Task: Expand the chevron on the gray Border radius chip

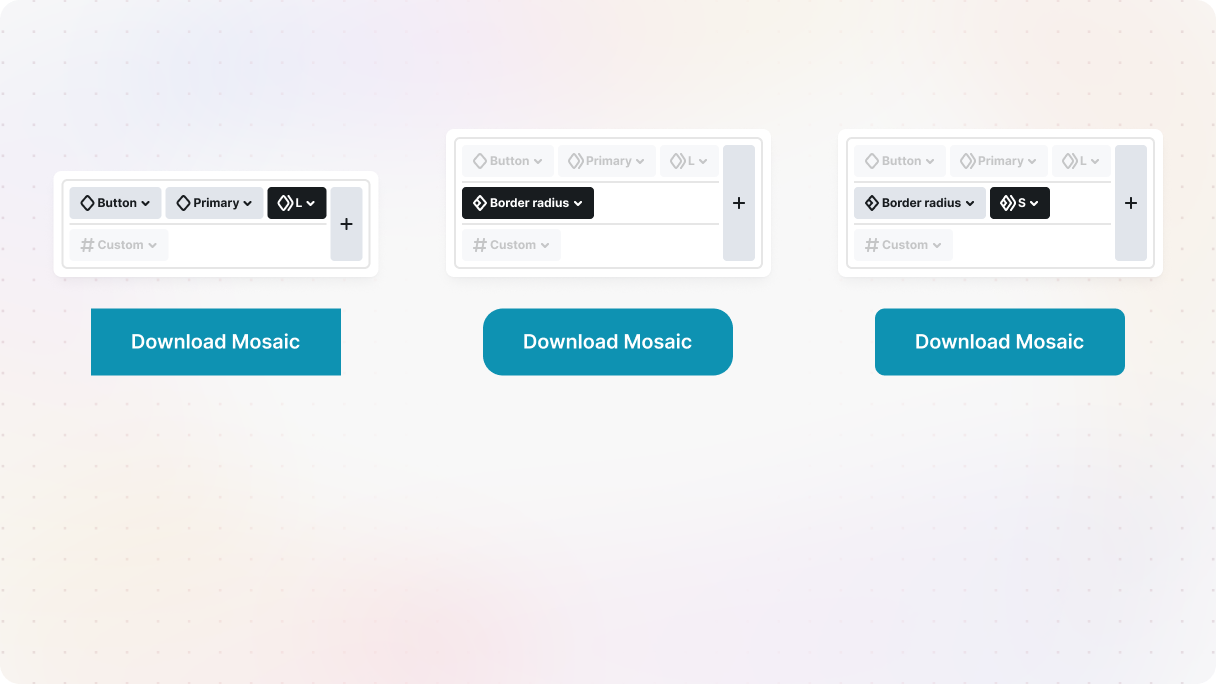Action: click(x=970, y=204)
